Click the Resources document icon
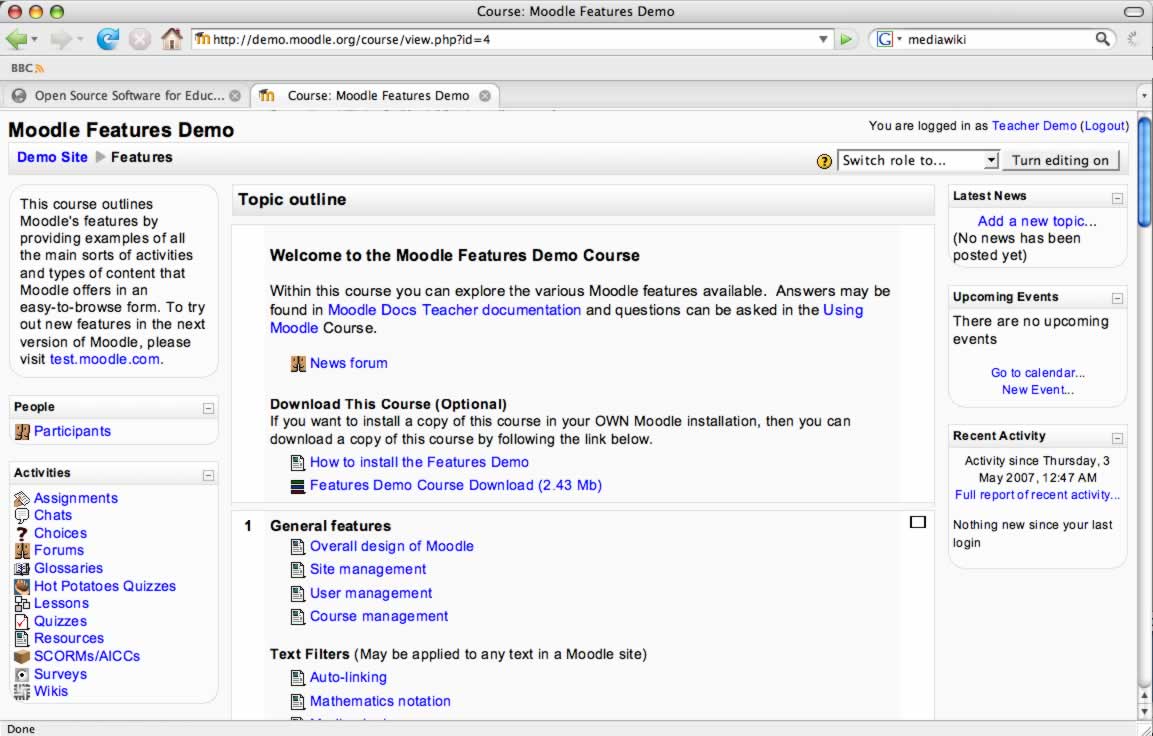This screenshot has width=1153, height=736. 22,639
